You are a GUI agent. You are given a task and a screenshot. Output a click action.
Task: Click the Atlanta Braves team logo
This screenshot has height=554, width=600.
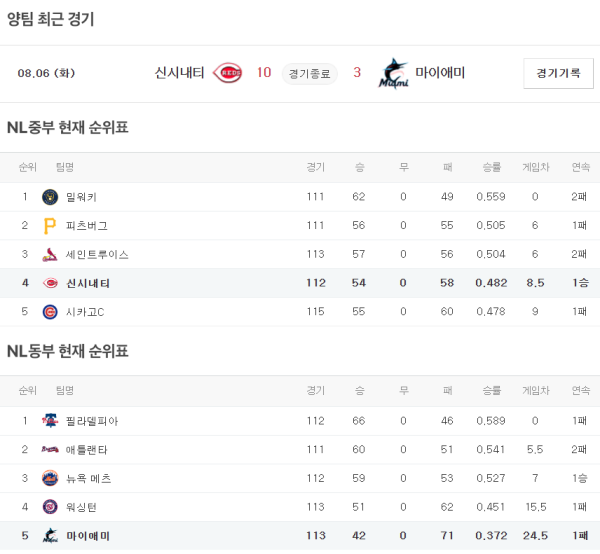(x=50, y=450)
